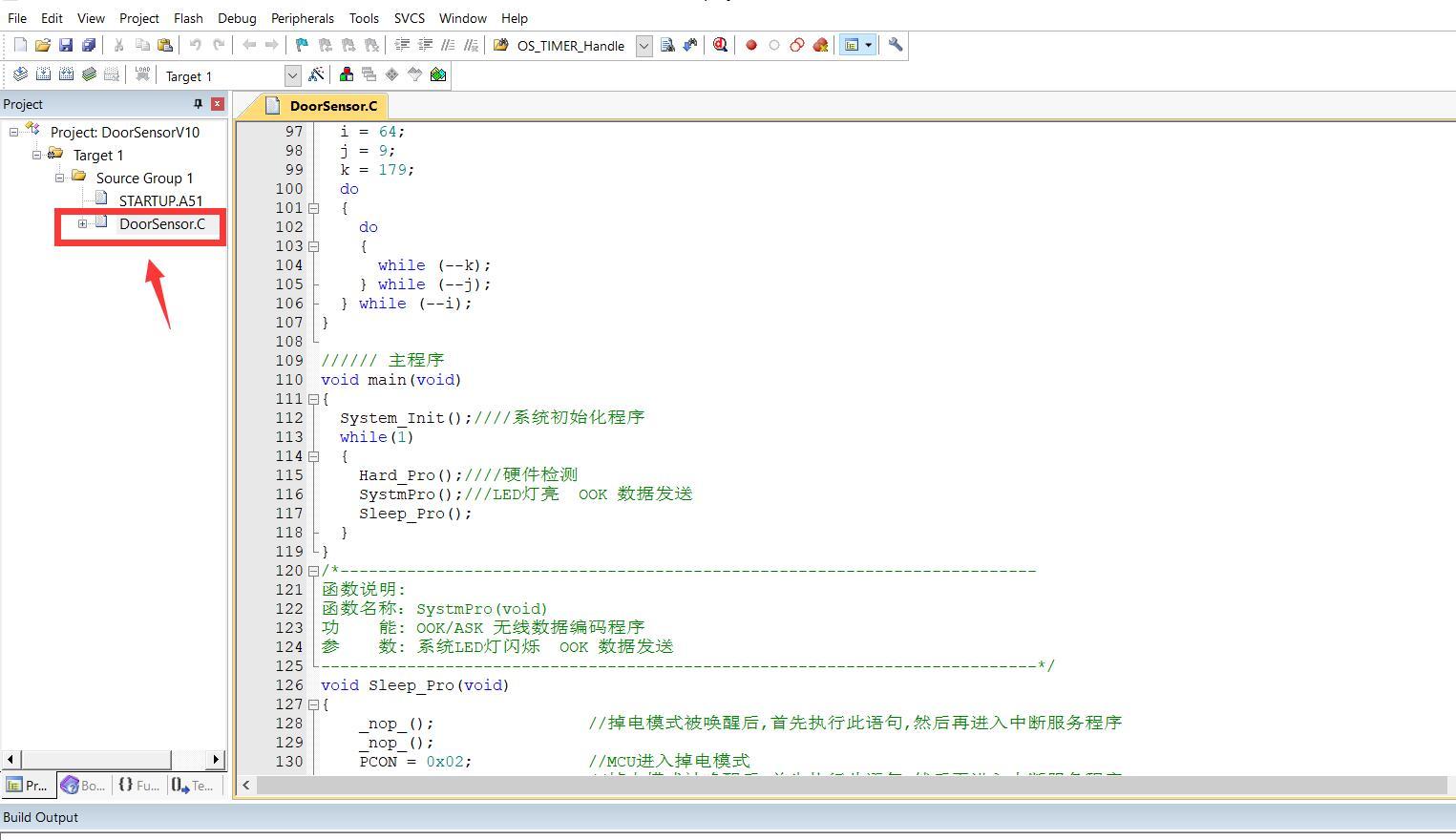Image resolution: width=1456 pixels, height=840 pixels.
Task: Click the Open file toolbar icon
Action: pyautogui.click(x=43, y=45)
